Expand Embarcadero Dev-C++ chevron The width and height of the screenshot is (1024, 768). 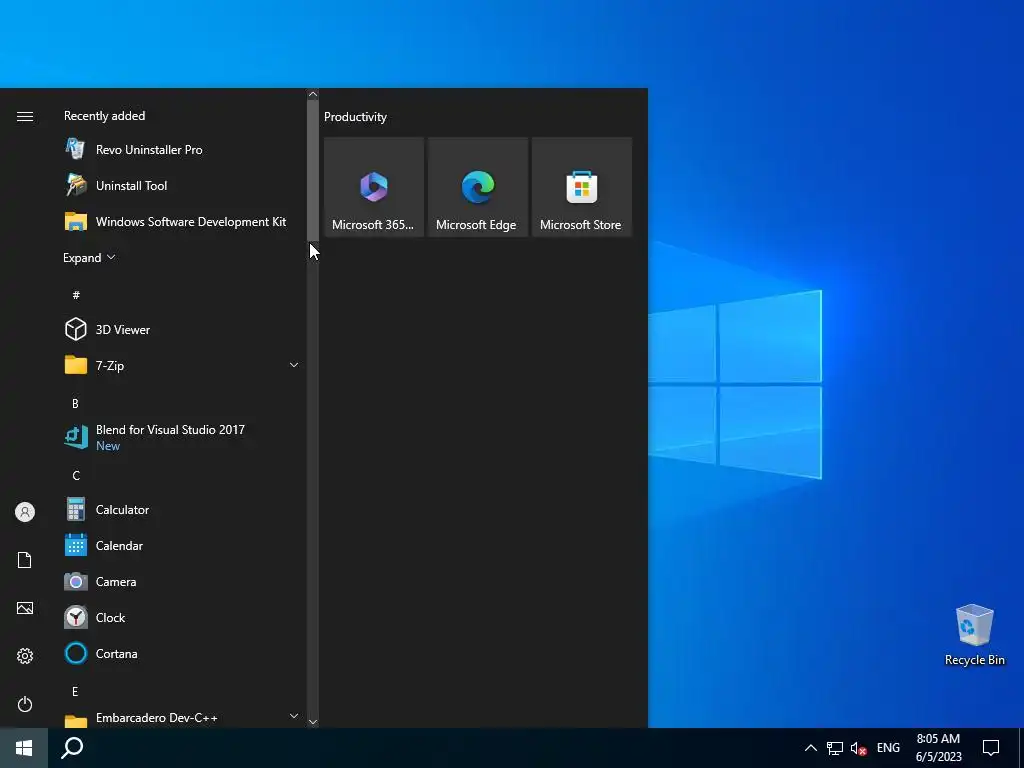coord(294,716)
